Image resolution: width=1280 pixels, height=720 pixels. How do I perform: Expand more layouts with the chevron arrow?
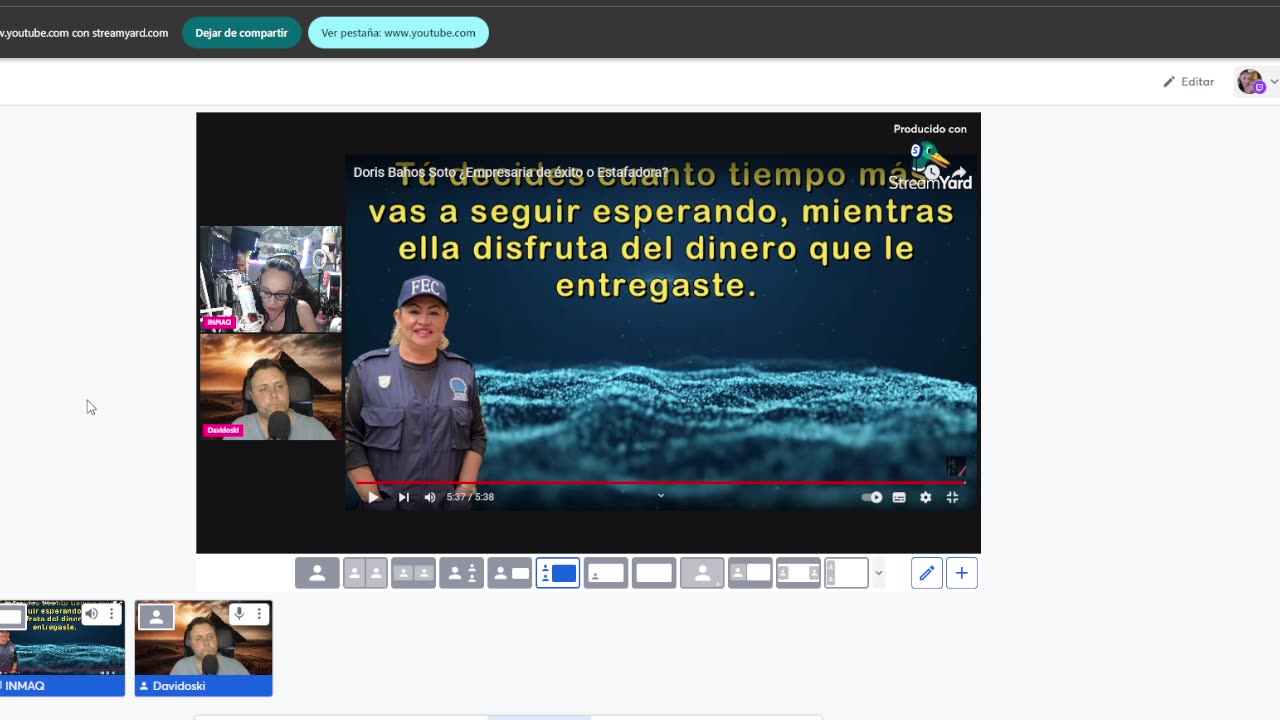click(x=879, y=573)
